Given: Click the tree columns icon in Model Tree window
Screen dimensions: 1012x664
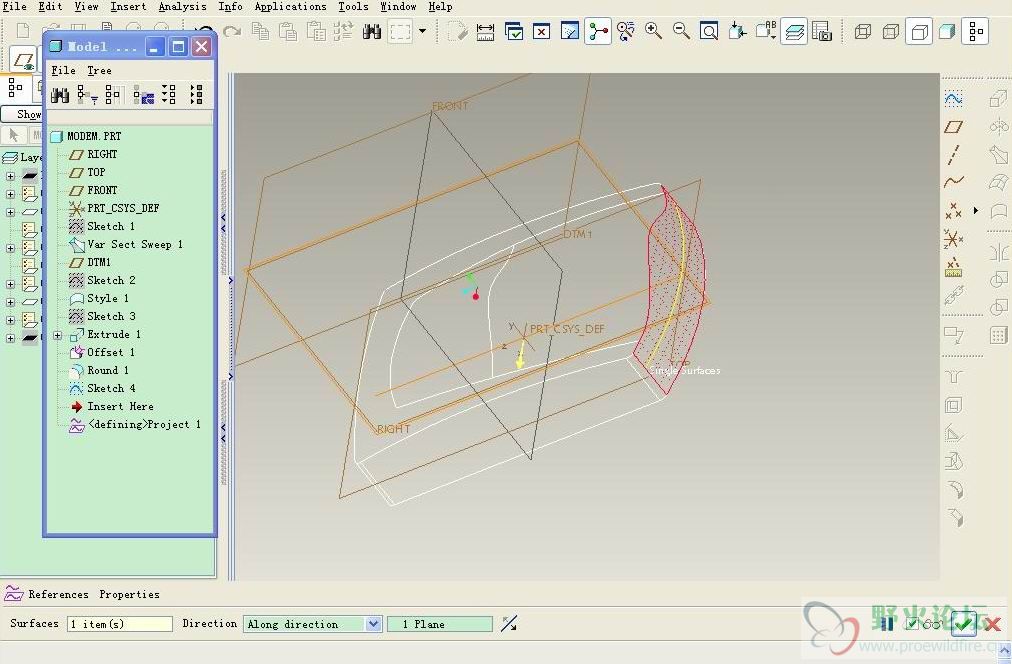Looking at the screenshot, I should point(114,95).
